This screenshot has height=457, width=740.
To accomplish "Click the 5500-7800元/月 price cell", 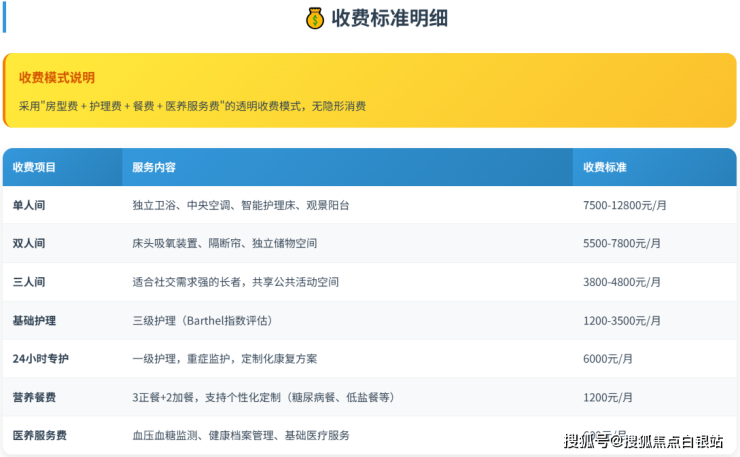I will coord(621,243).
